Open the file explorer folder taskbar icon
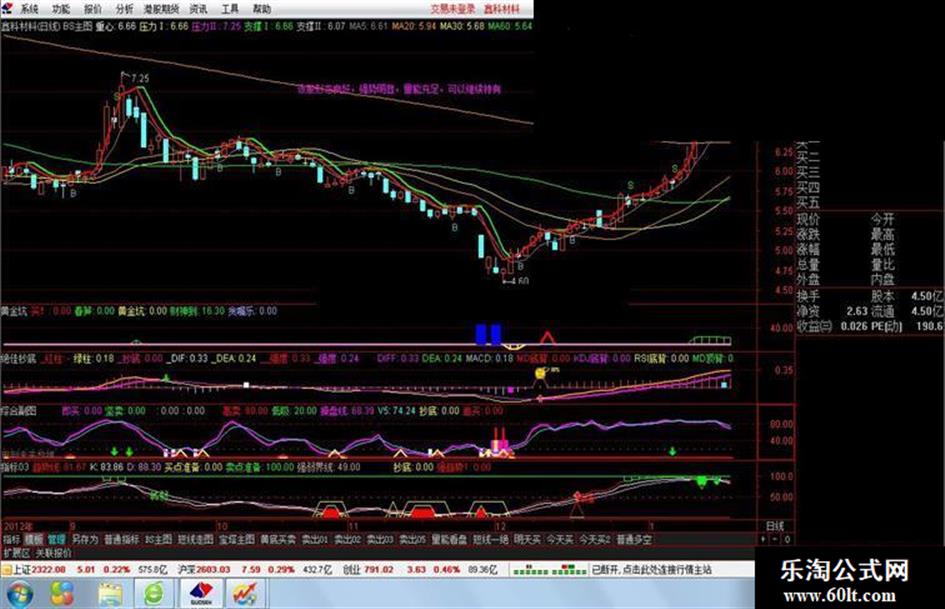Image resolution: width=945 pixels, height=609 pixels. pos(110,594)
